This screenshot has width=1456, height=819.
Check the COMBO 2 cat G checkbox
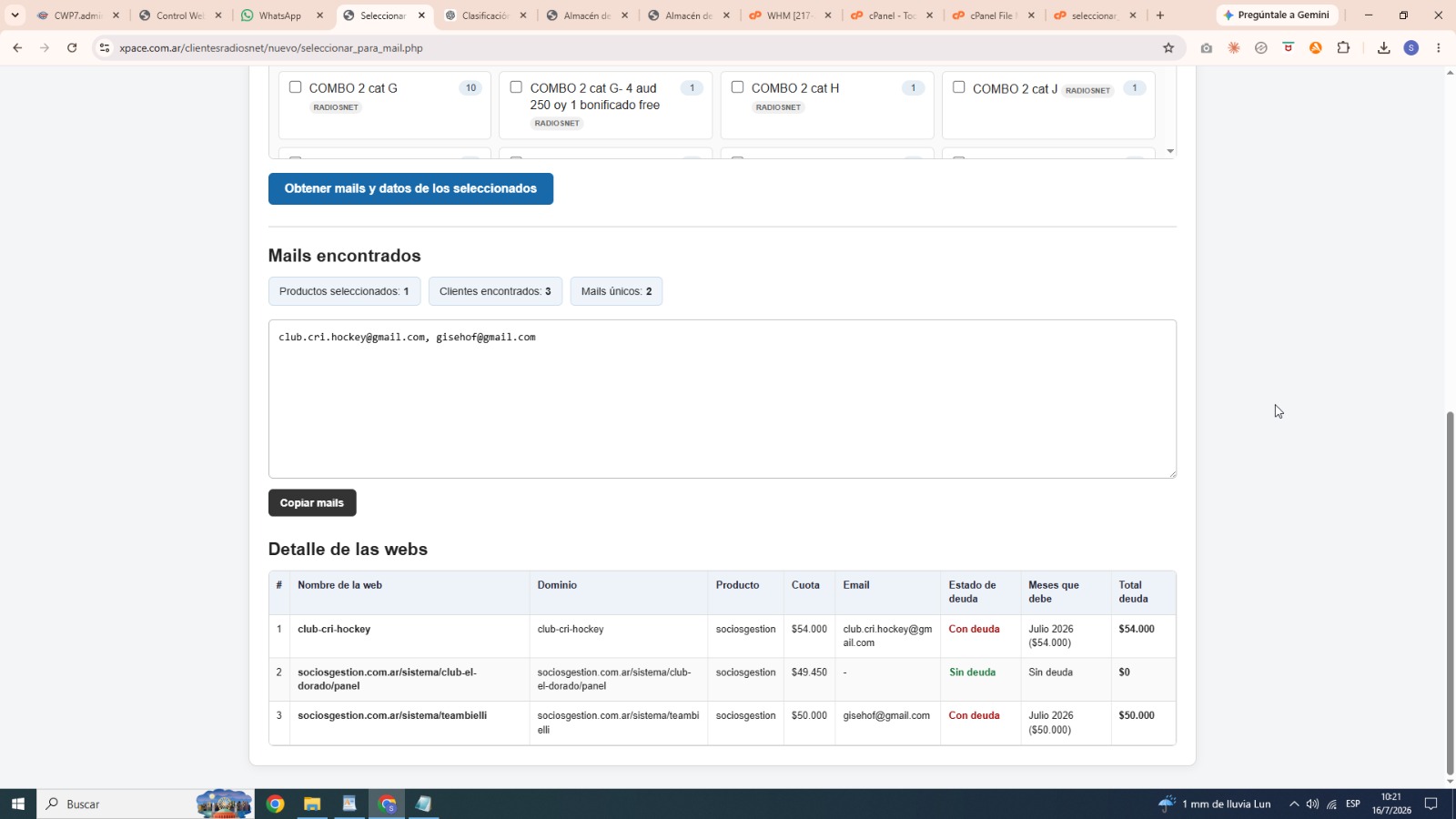point(295,87)
